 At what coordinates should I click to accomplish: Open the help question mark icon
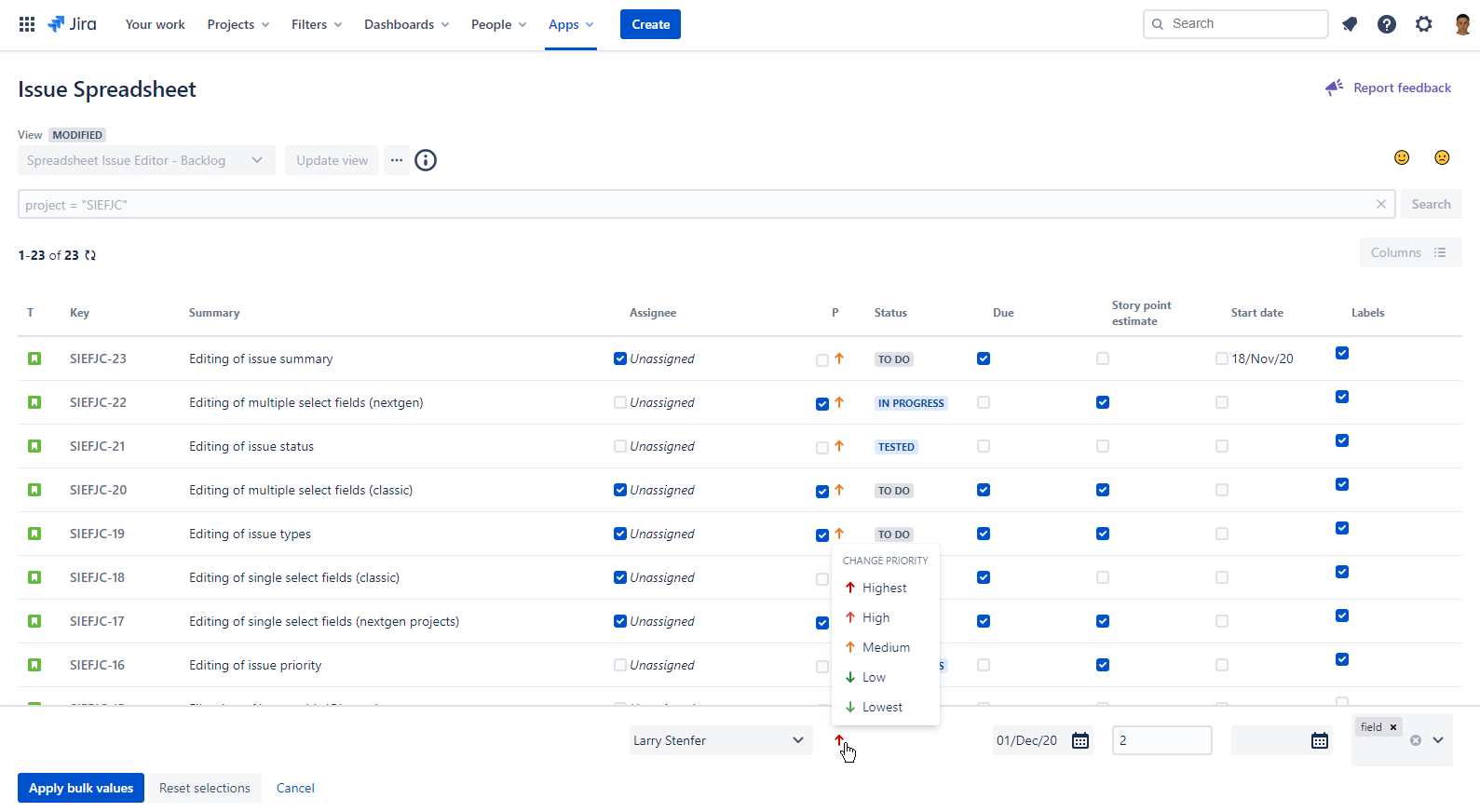coord(1387,24)
